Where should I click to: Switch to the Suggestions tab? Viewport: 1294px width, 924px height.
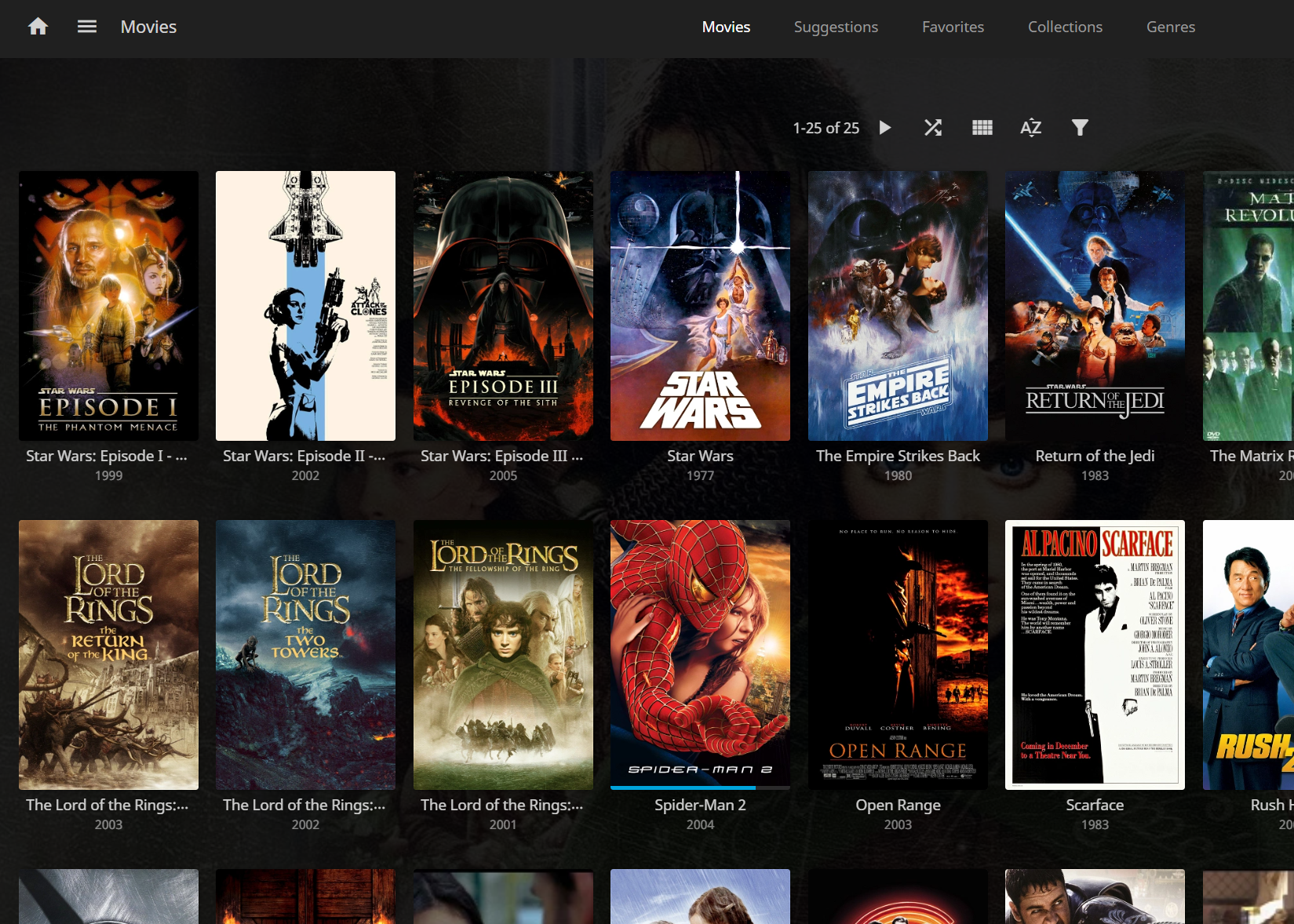pos(836,27)
